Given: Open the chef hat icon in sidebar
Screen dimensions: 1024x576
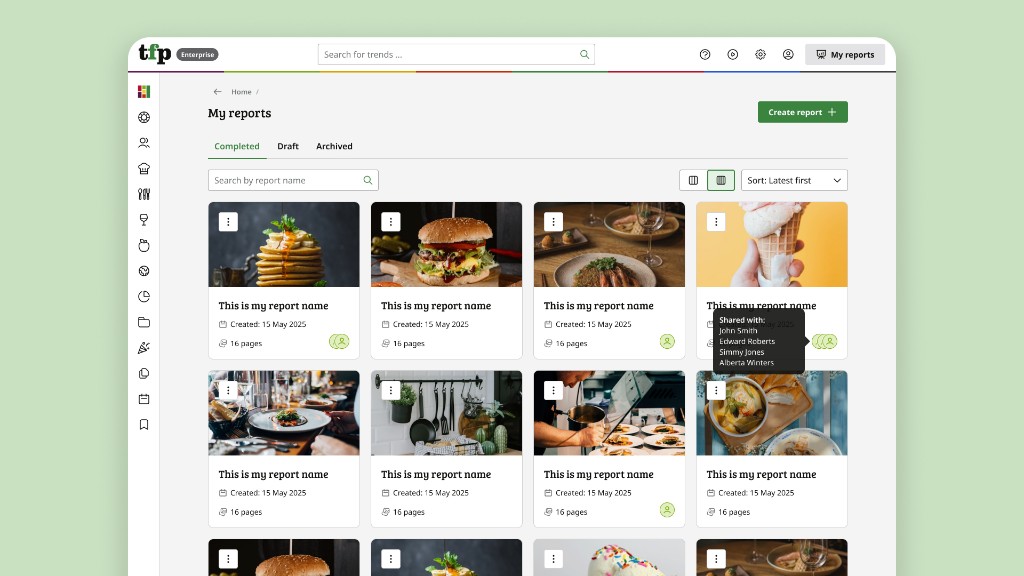Looking at the screenshot, I should [144, 168].
